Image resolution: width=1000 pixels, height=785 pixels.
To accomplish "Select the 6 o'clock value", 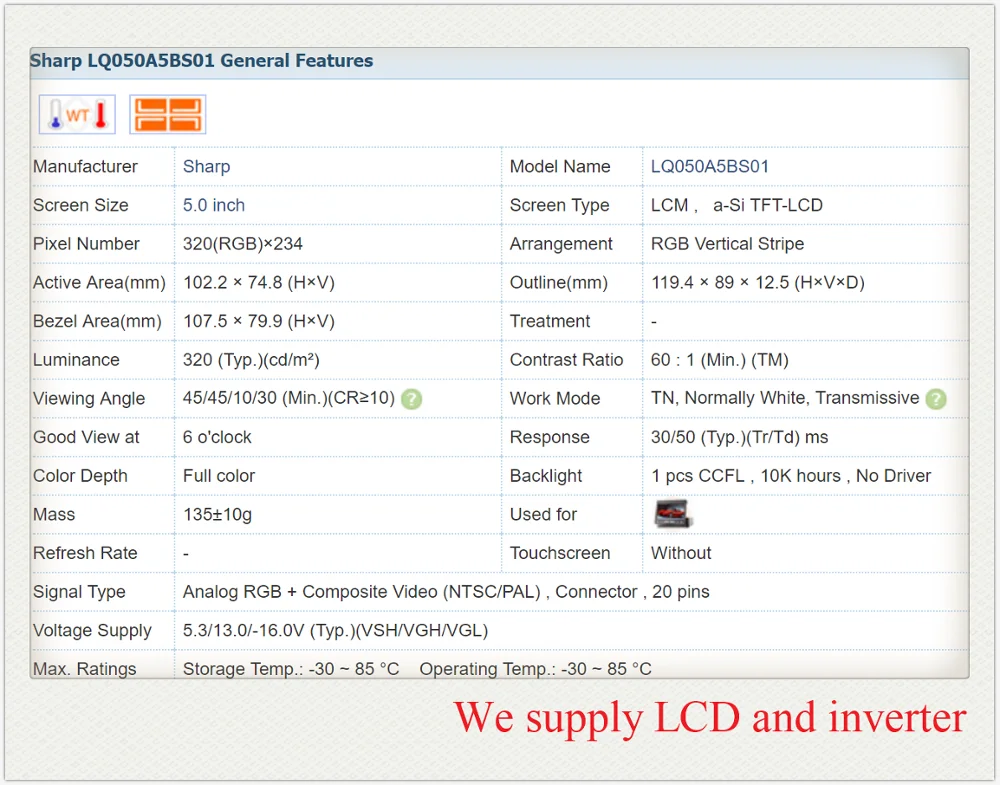I will [217, 437].
